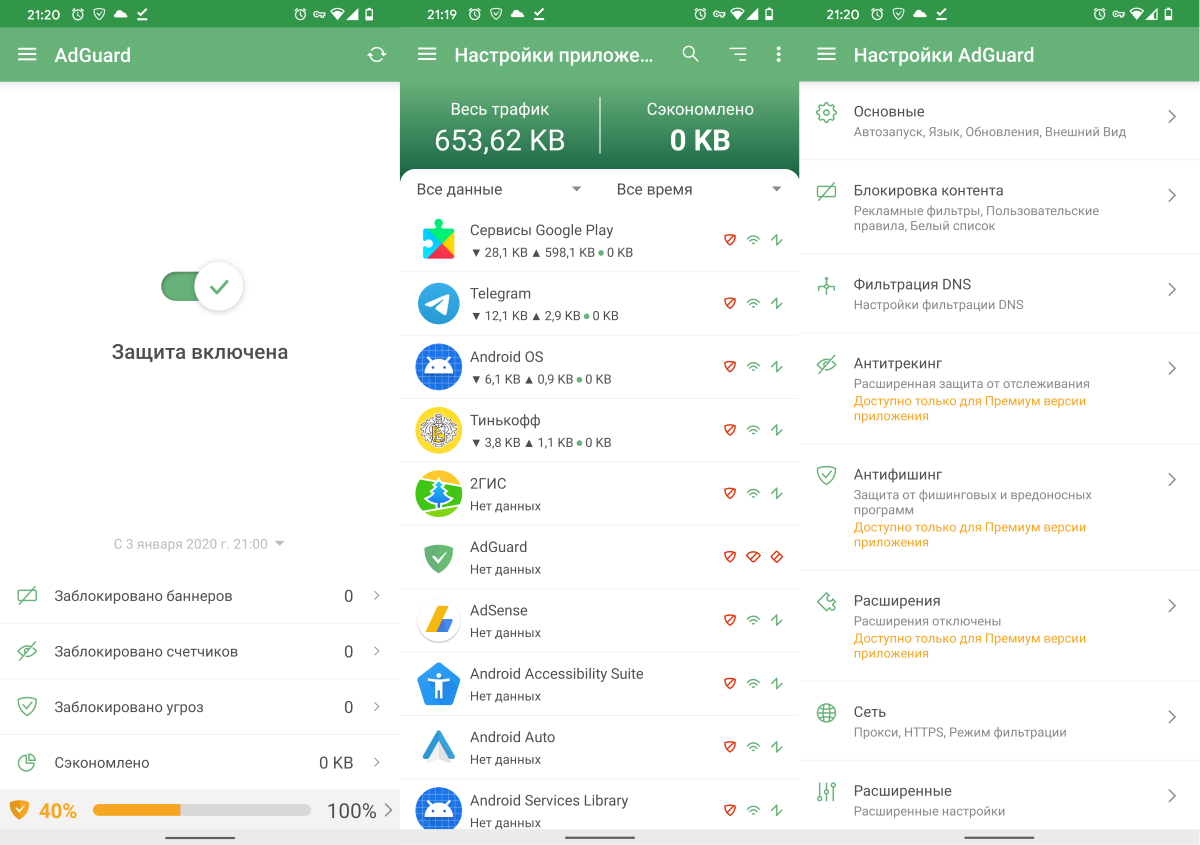Toggle Wi-Fi access for Android Auto
Image resolution: width=1200 pixels, height=845 pixels.
coord(754,747)
